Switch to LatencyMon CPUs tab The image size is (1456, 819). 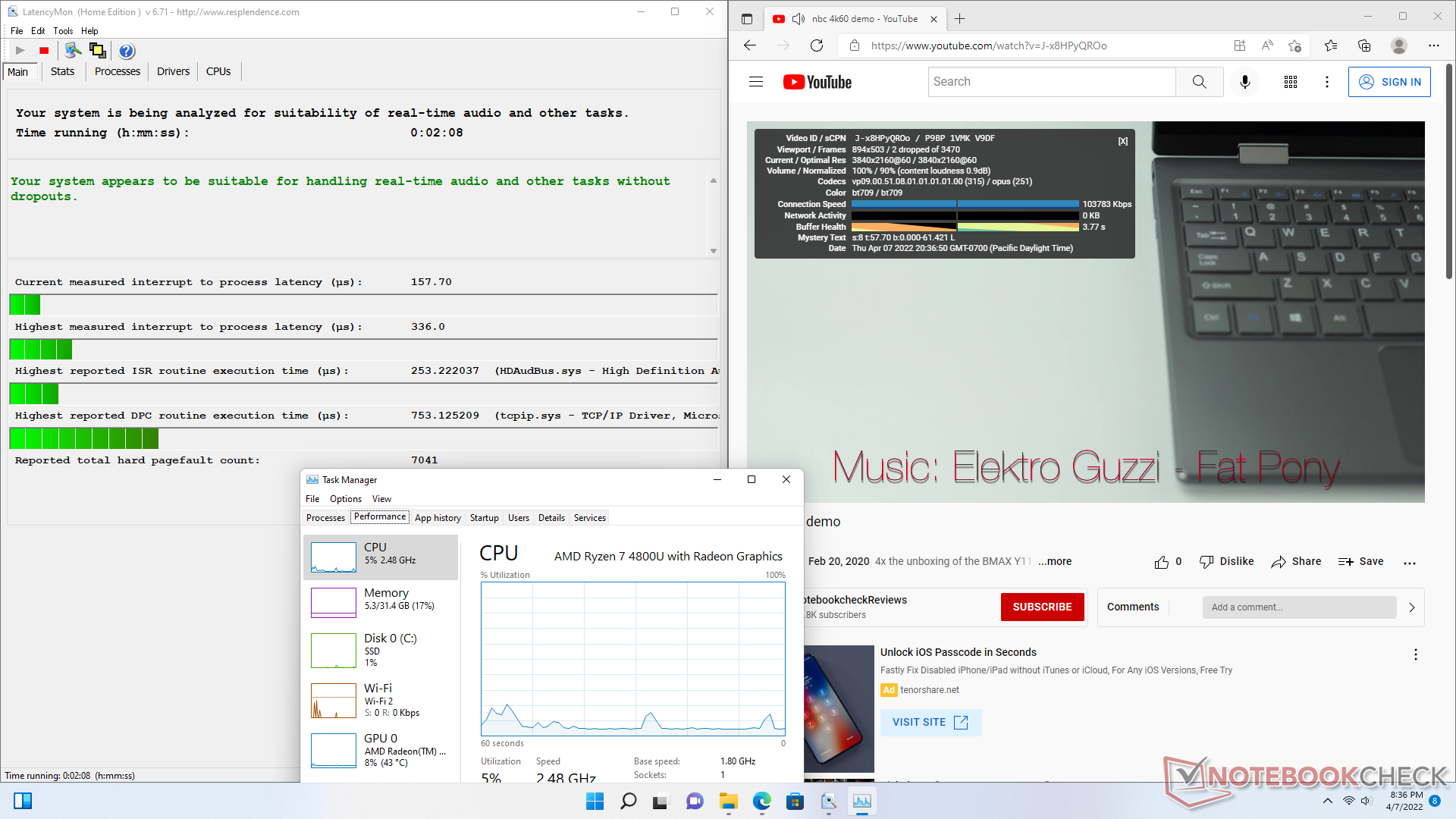click(218, 71)
